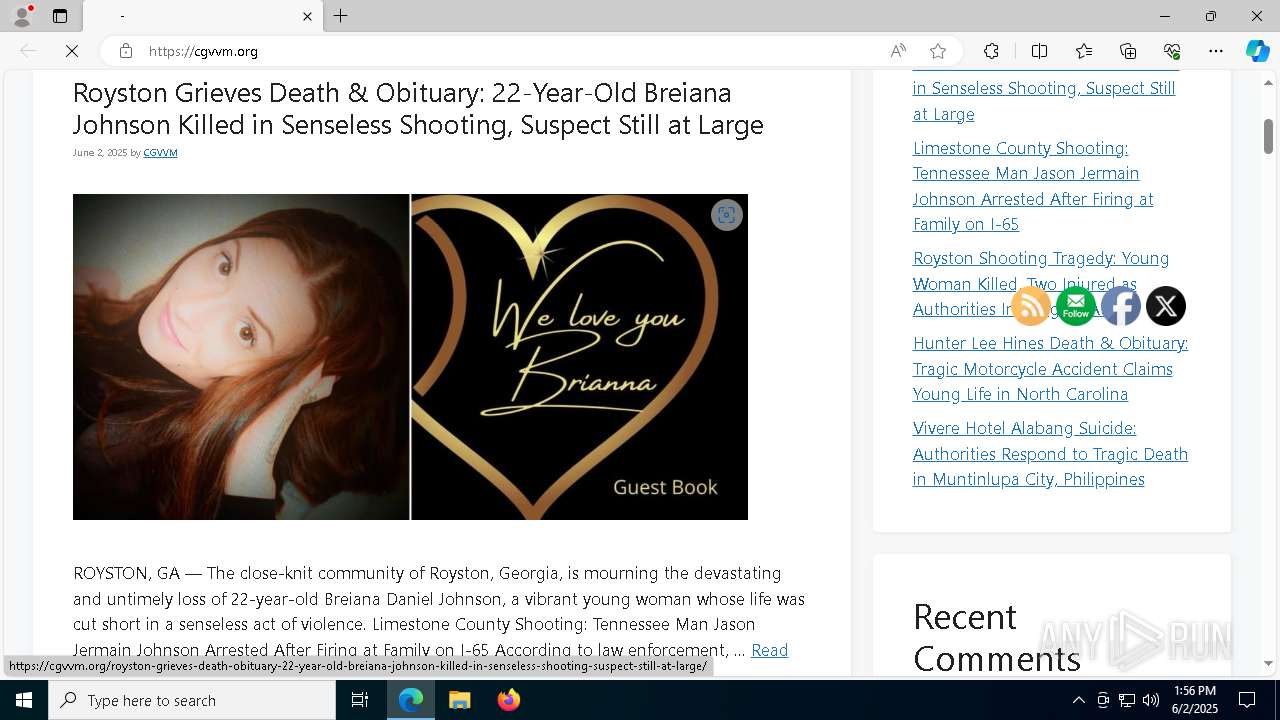Screen dimensions: 1280x720
Task: Open the browser profile icon
Action: click(22, 16)
